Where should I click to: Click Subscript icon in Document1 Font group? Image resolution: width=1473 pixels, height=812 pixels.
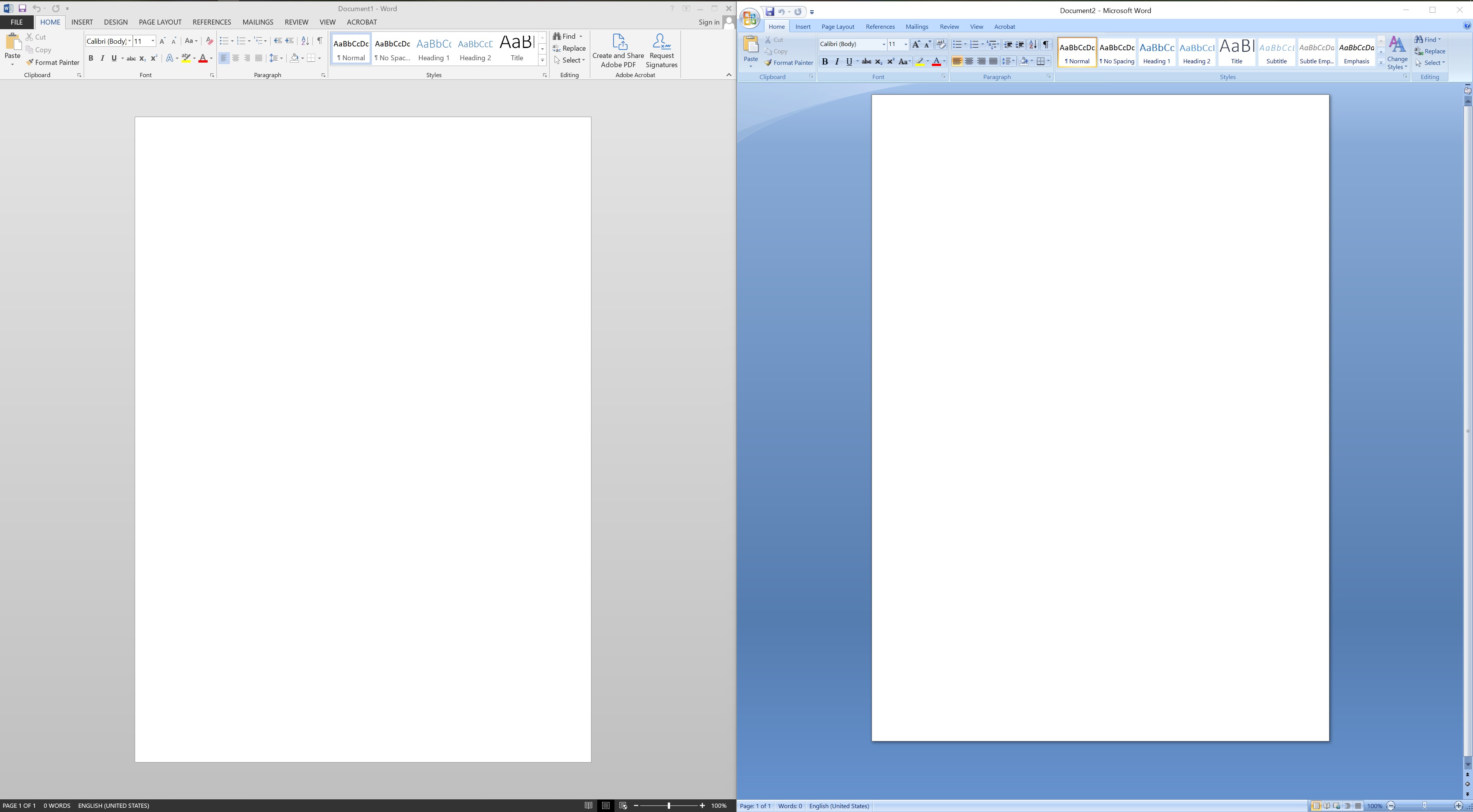(142, 58)
